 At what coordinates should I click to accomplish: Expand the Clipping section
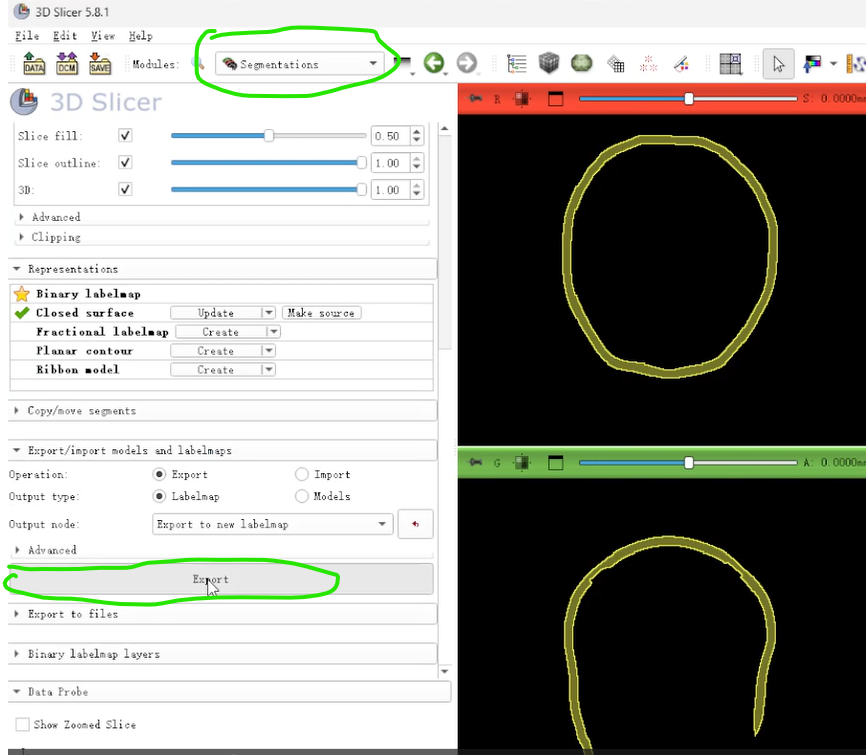[221, 237]
